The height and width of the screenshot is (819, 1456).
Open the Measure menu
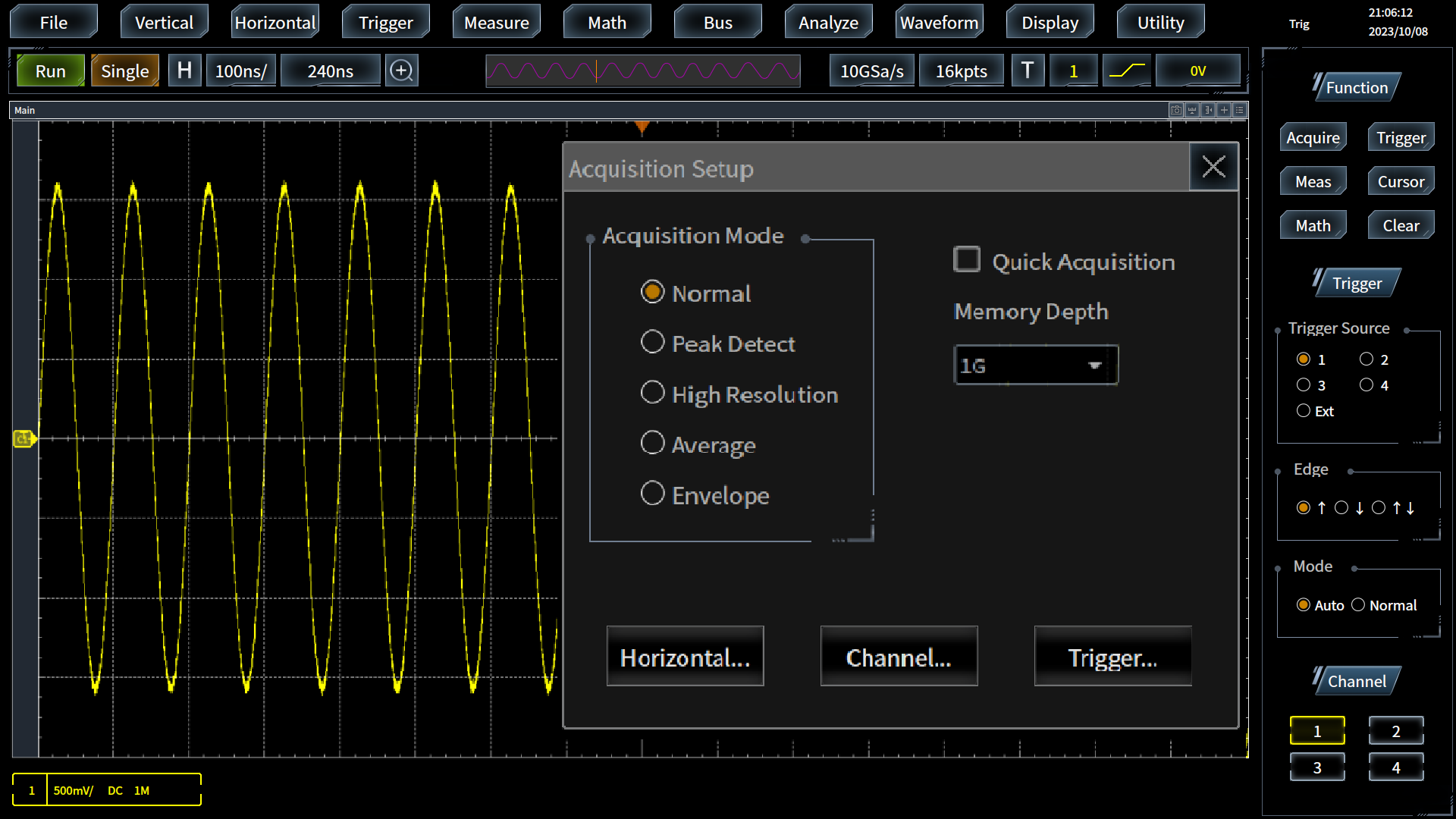tap(496, 22)
